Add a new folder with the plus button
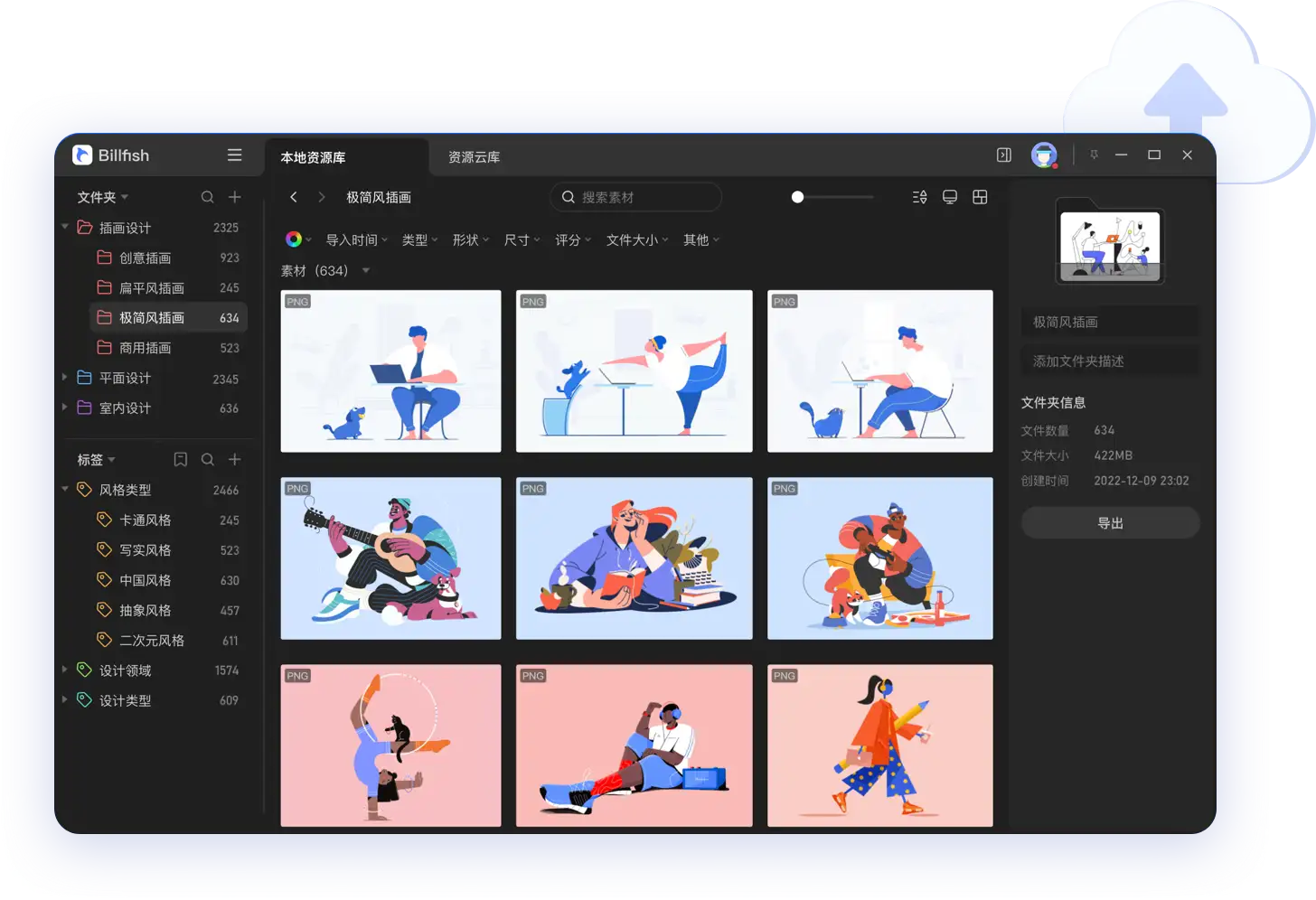The height and width of the screenshot is (900, 1316). pyautogui.click(x=234, y=196)
